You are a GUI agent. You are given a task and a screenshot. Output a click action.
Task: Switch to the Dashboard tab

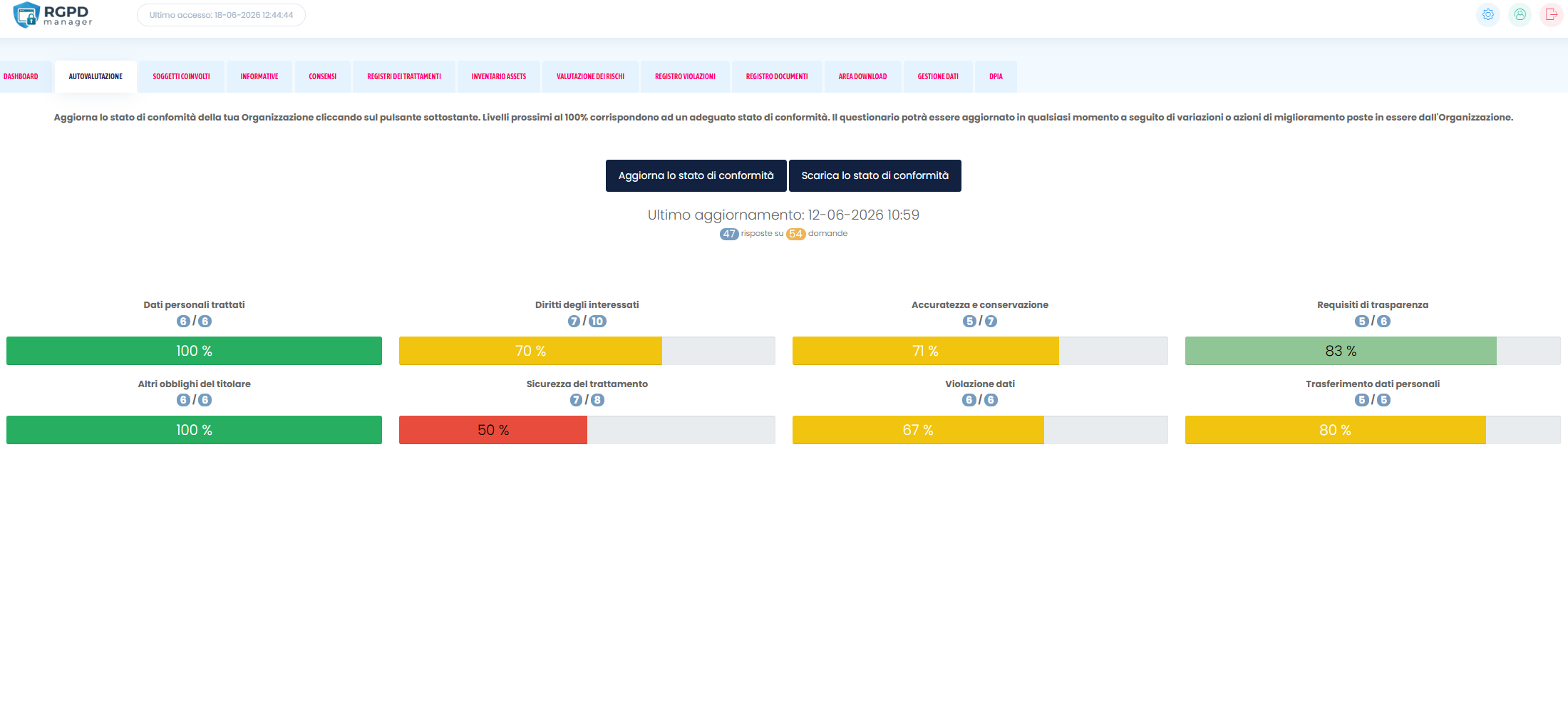point(21,76)
